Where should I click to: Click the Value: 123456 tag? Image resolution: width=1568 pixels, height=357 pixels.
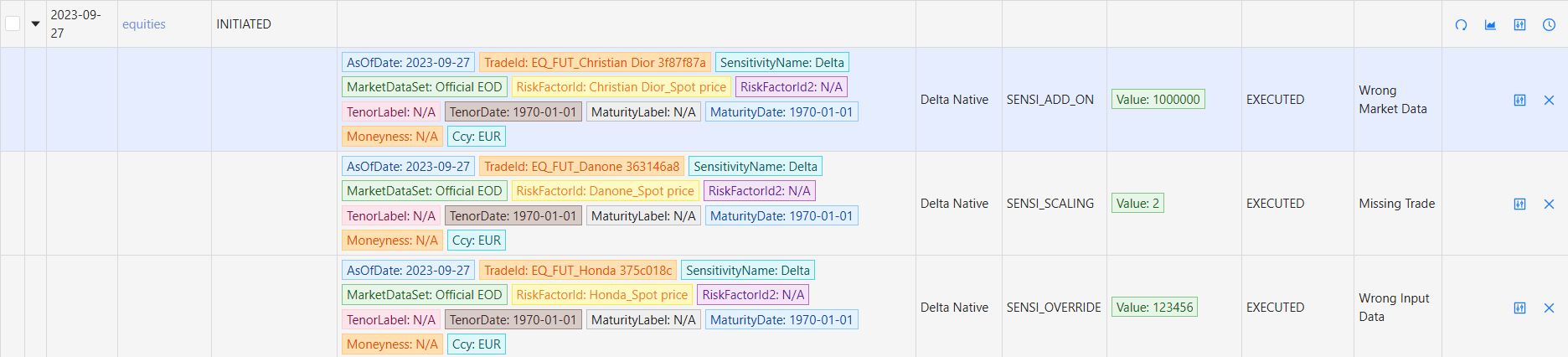point(1154,308)
